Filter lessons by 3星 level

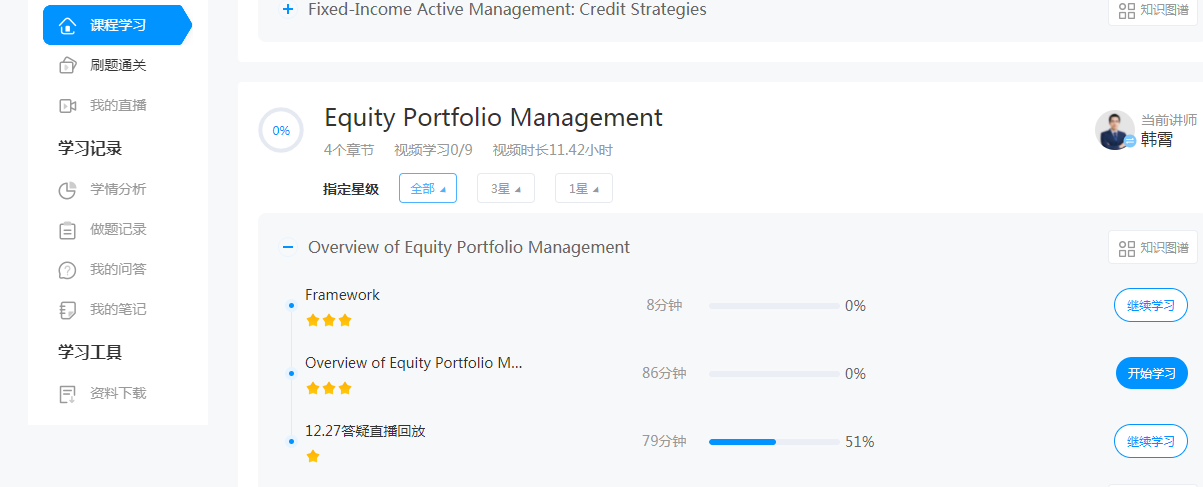click(x=505, y=188)
